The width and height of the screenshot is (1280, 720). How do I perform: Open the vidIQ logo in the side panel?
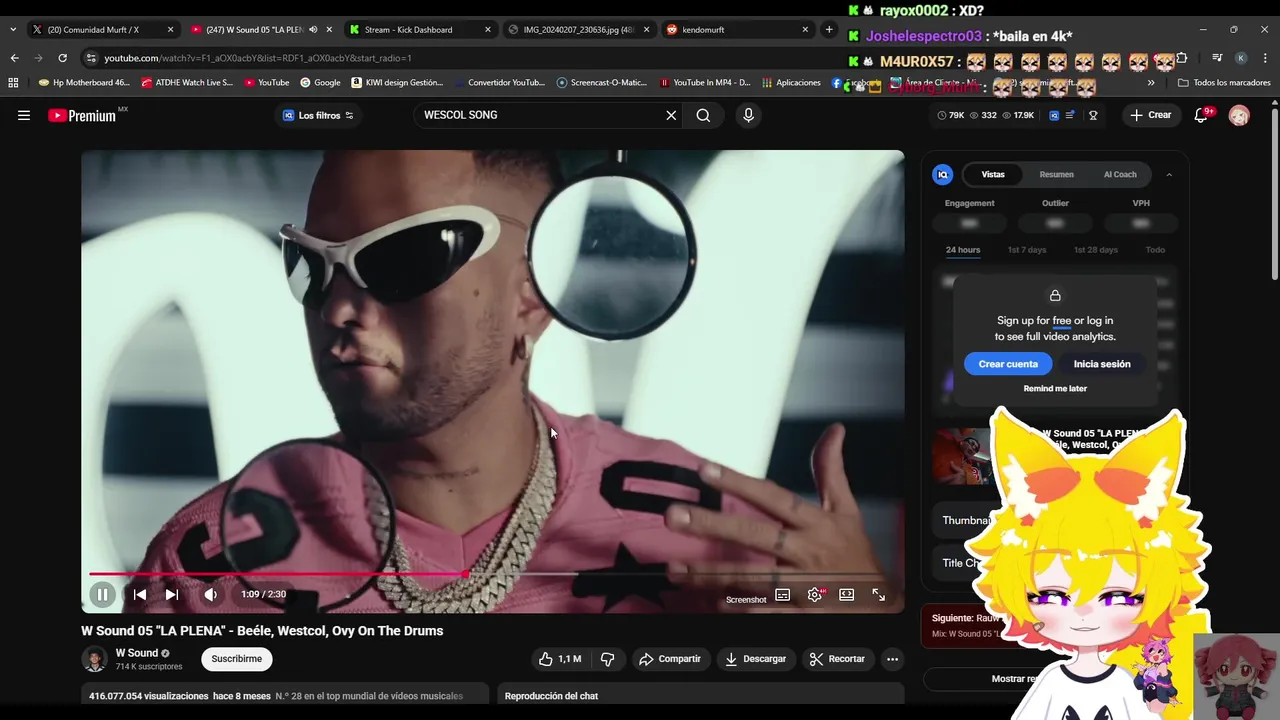[942, 175]
